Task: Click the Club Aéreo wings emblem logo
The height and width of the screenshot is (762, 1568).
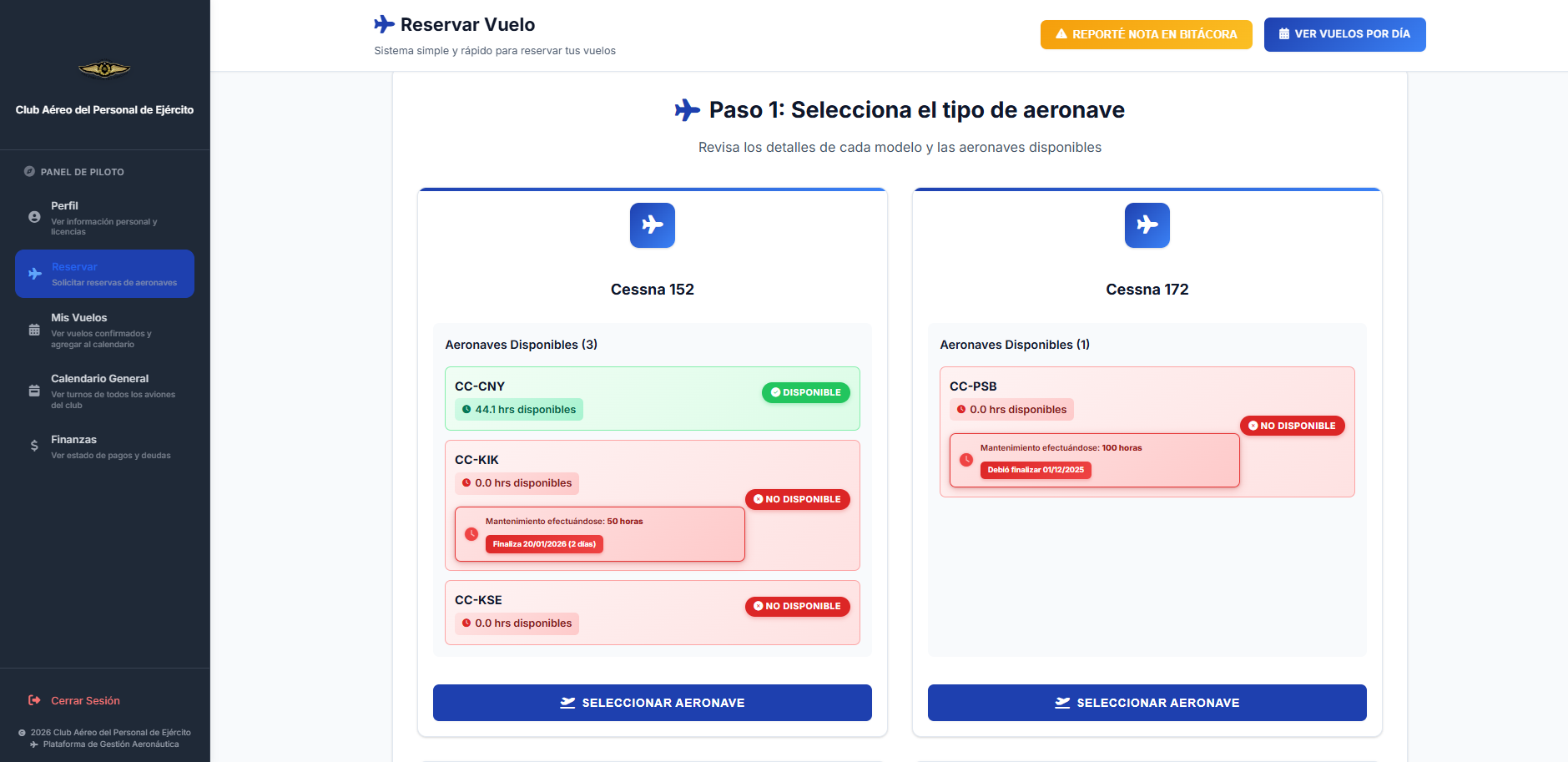Action: [x=103, y=70]
